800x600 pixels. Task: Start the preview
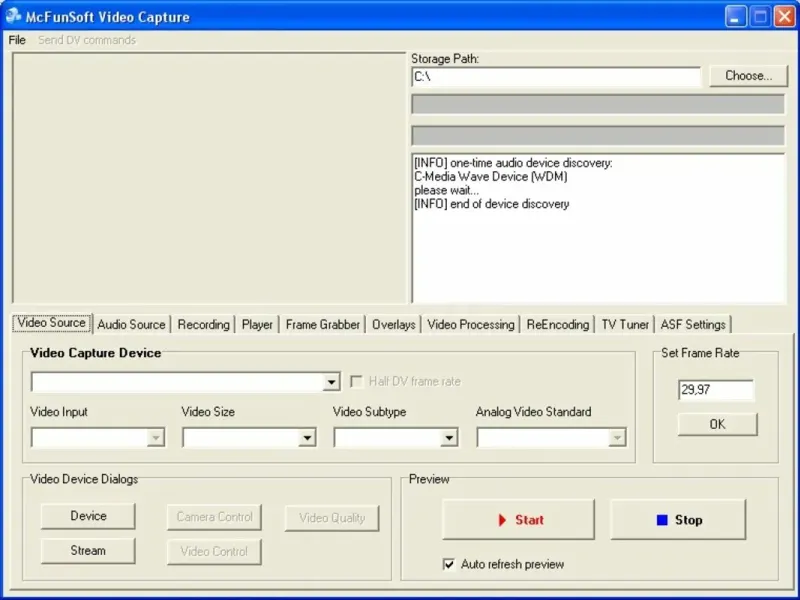(518, 519)
